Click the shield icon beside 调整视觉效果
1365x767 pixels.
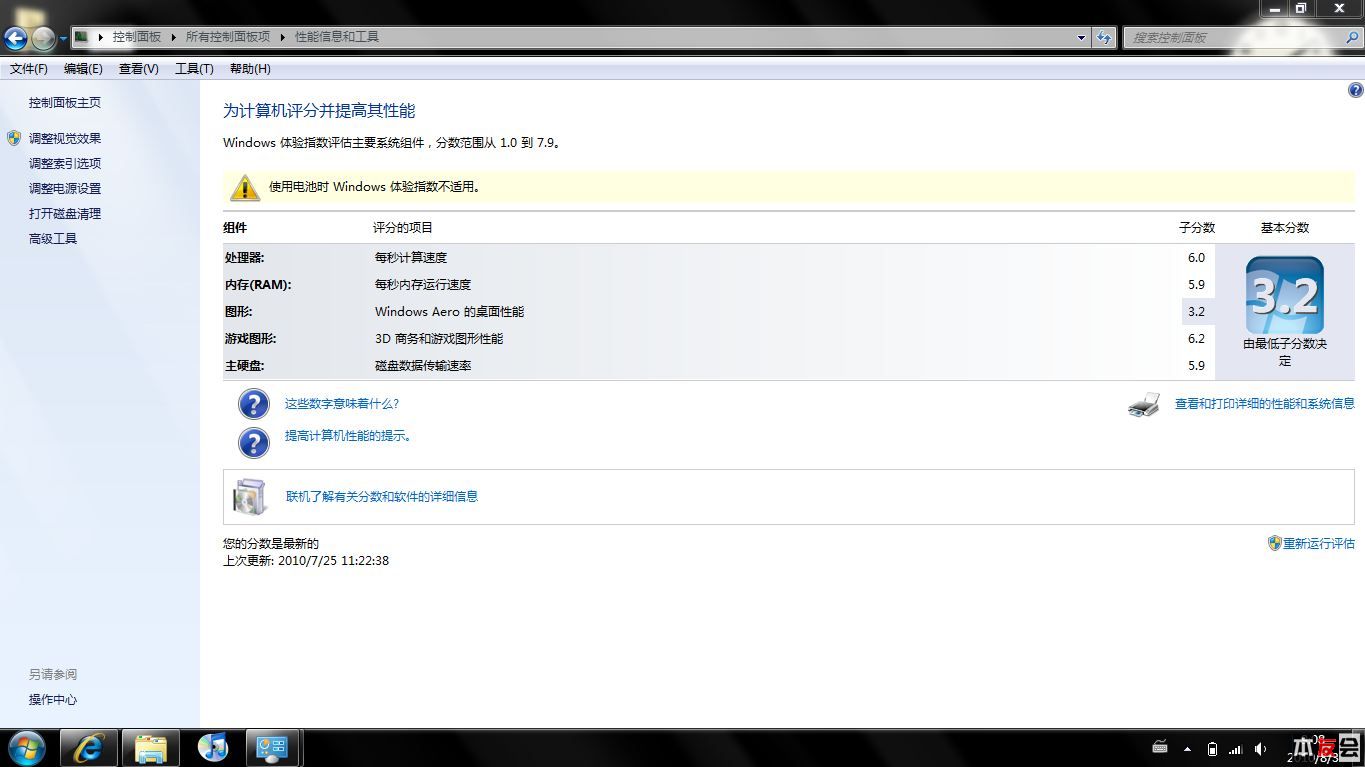coord(14,138)
